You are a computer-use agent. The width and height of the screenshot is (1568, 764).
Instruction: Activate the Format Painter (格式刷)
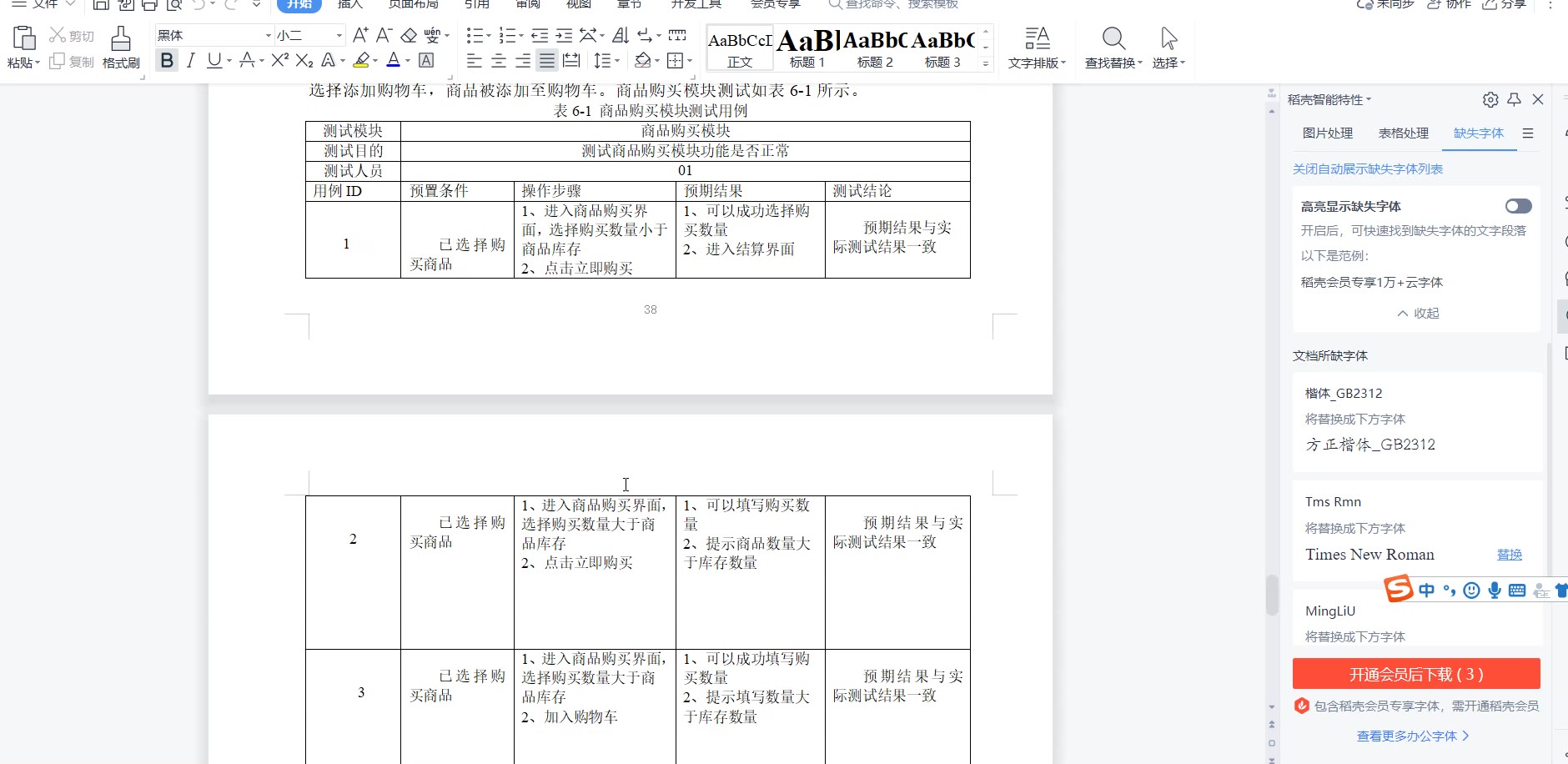click(121, 48)
